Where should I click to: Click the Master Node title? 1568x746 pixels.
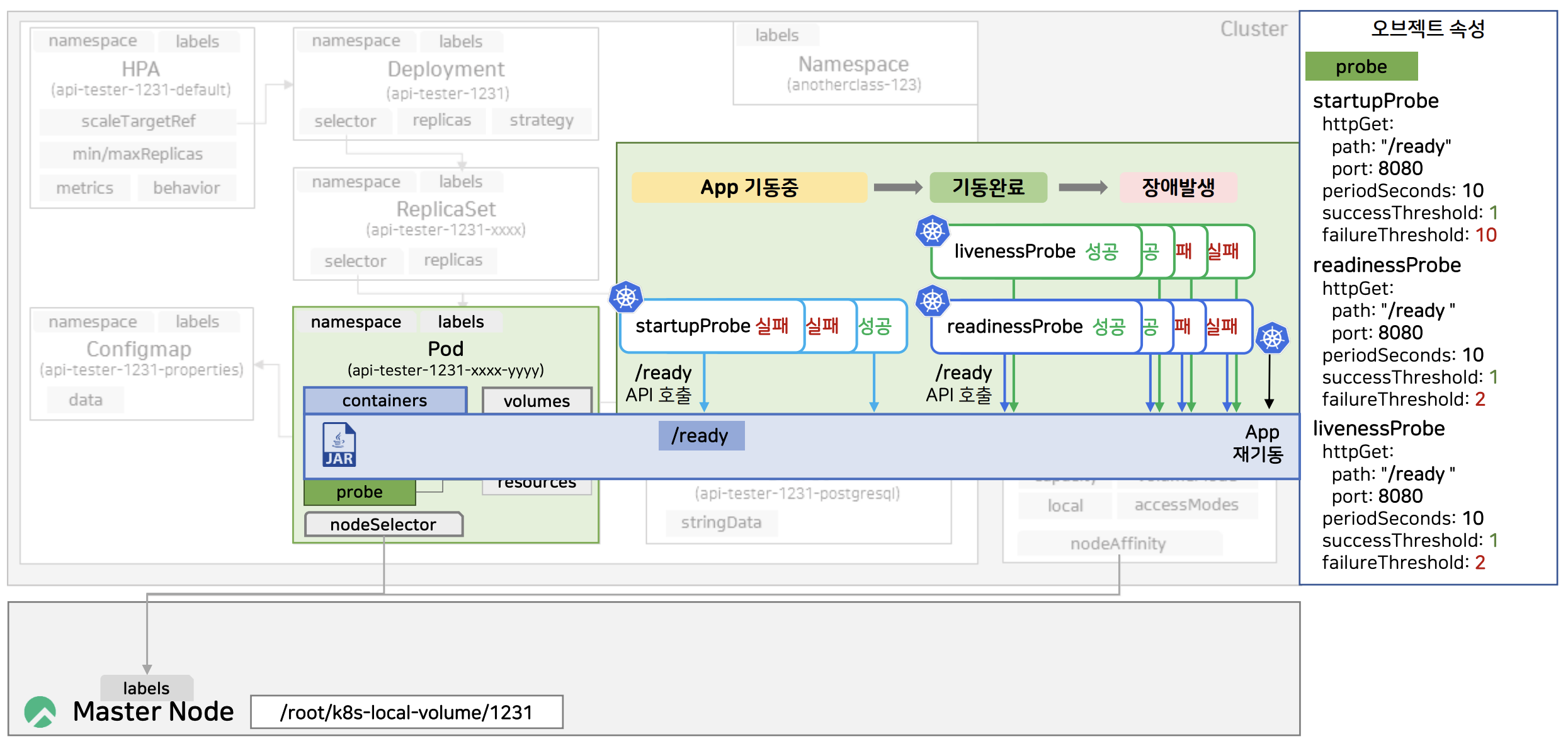point(153,712)
